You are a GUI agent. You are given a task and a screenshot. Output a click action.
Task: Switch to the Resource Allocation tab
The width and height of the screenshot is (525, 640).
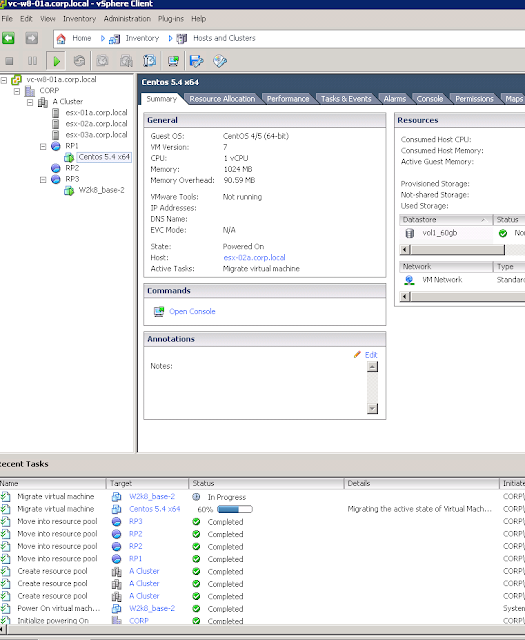222,99
